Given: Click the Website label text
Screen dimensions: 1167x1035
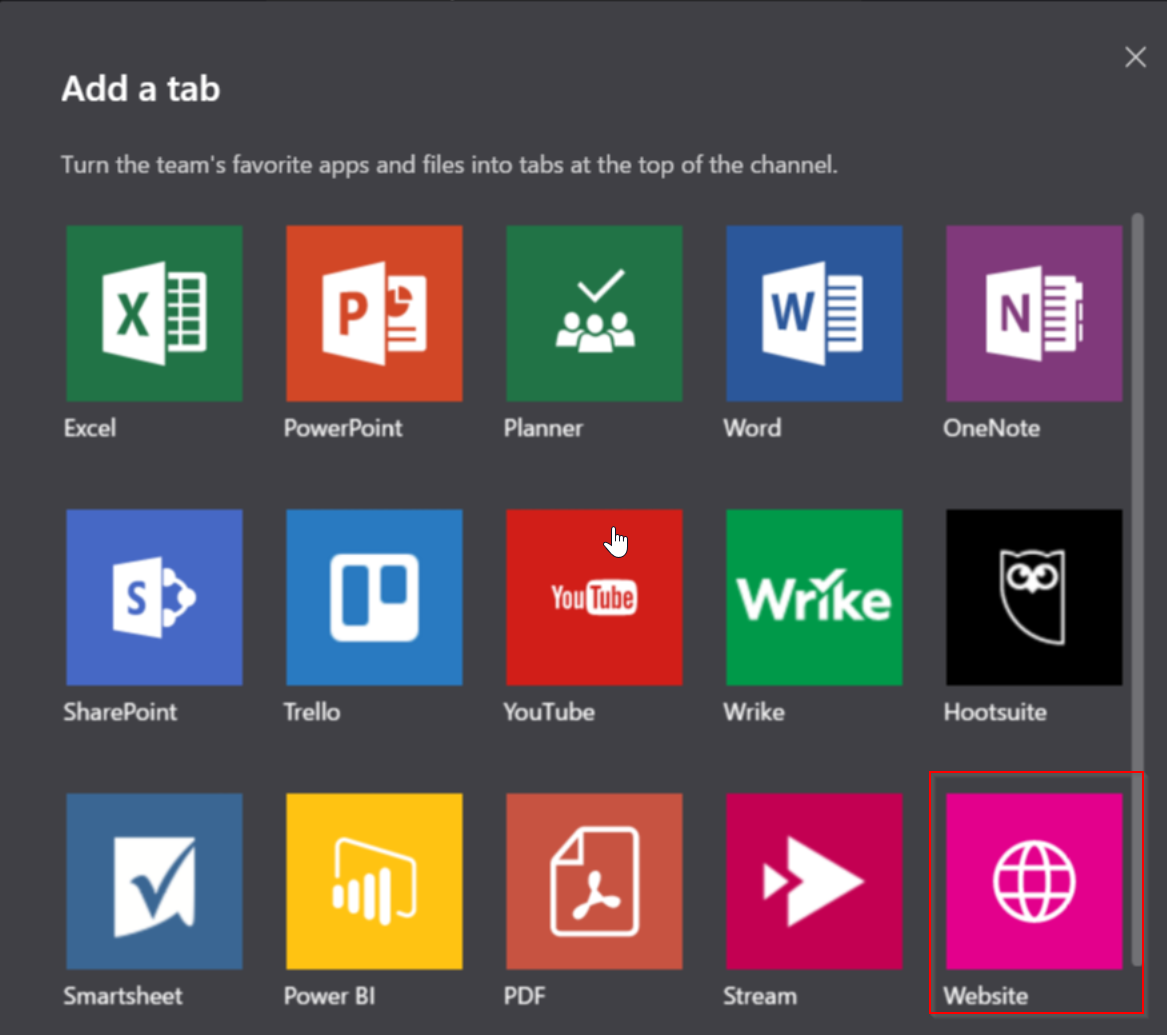Looking at the screenshot, I should coord(985,996).
